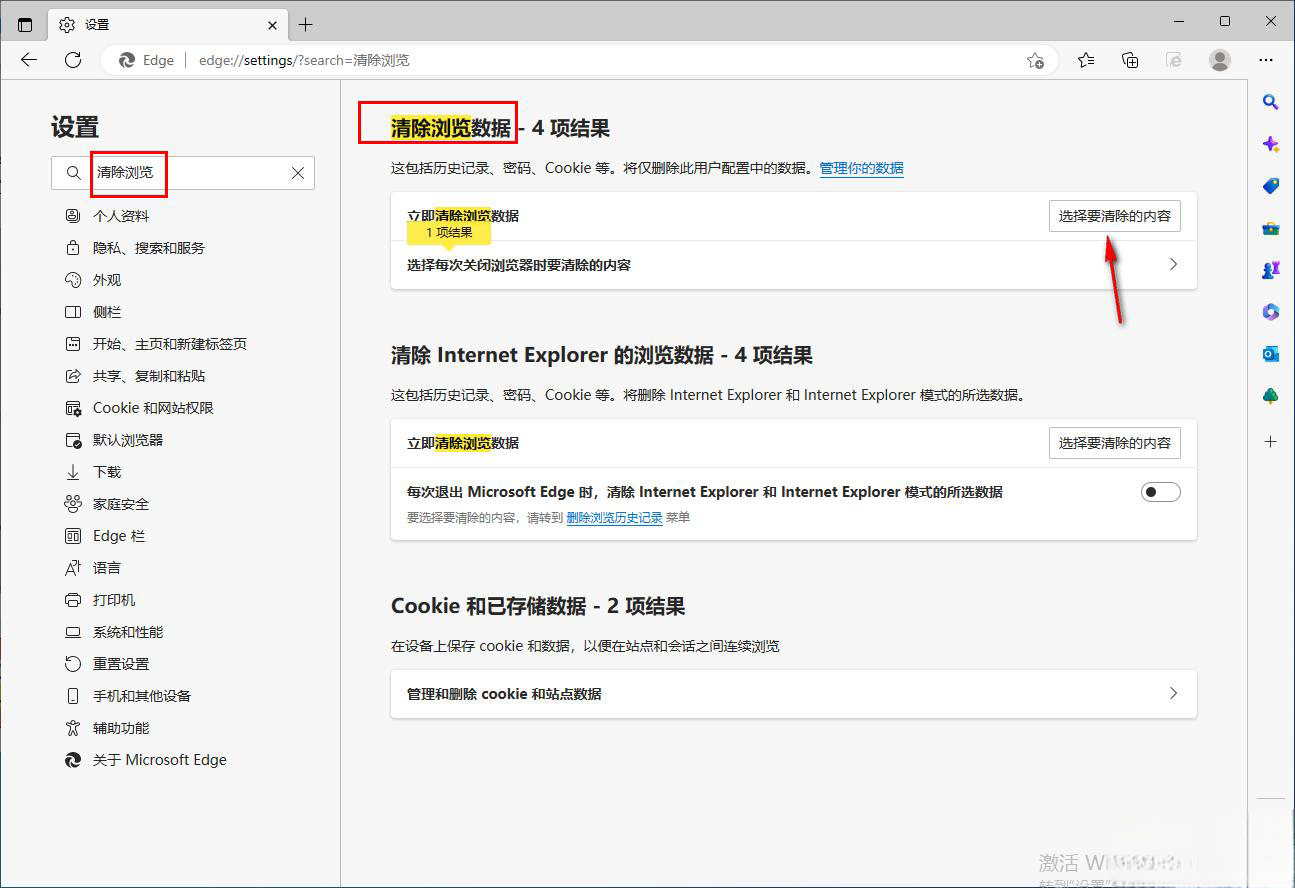The height and width of the screenshot is (888, 1295).
Task: Click the settings search input field
Action: [x=183, y=173]
